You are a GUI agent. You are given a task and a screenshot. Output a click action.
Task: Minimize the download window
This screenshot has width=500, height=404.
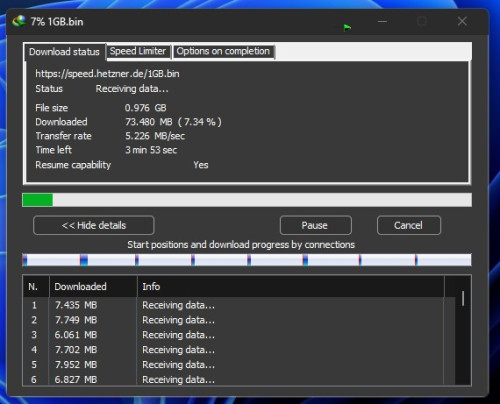[382, 22]
